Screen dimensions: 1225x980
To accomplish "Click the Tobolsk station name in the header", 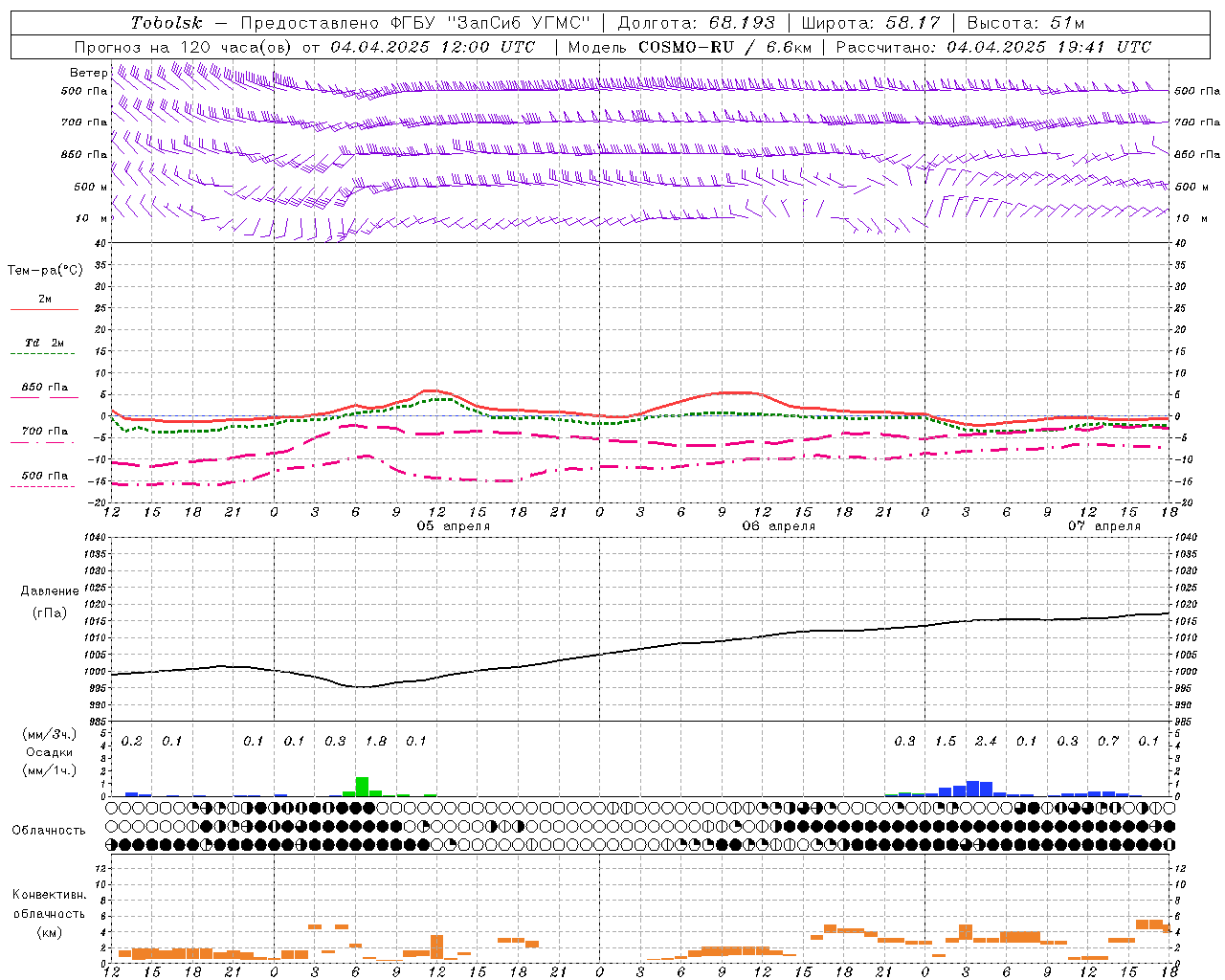I will (167, 23).
